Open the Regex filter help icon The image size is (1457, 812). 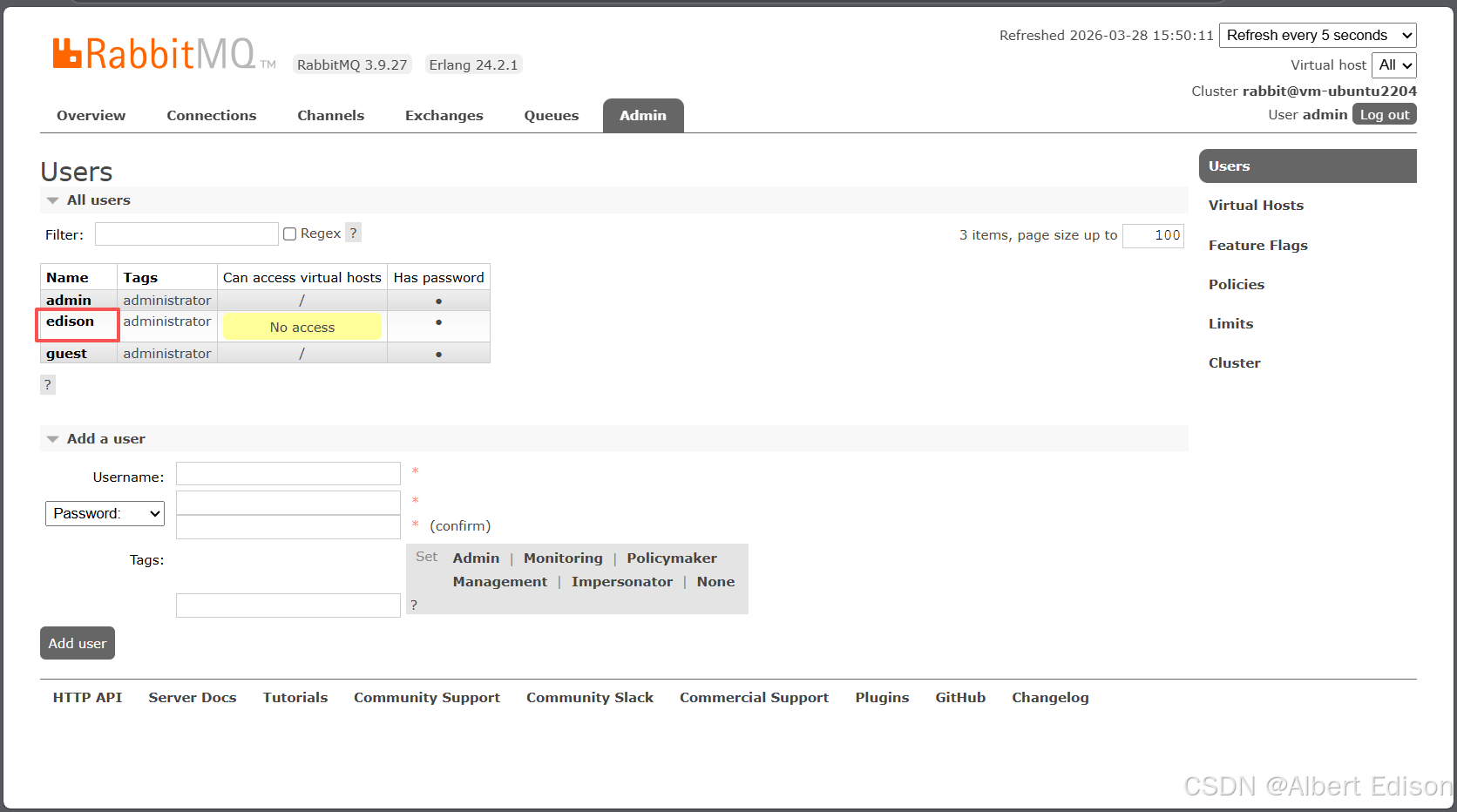353,233
